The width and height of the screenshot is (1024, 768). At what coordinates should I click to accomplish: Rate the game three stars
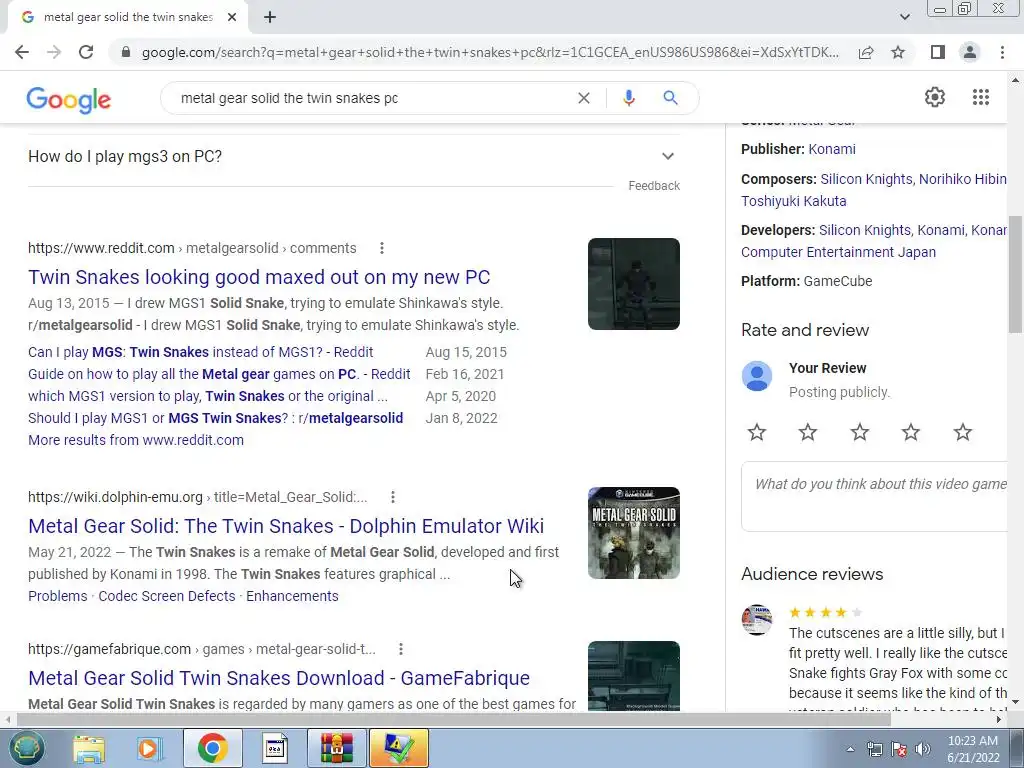pyautogui.click(x=859, y=432)
